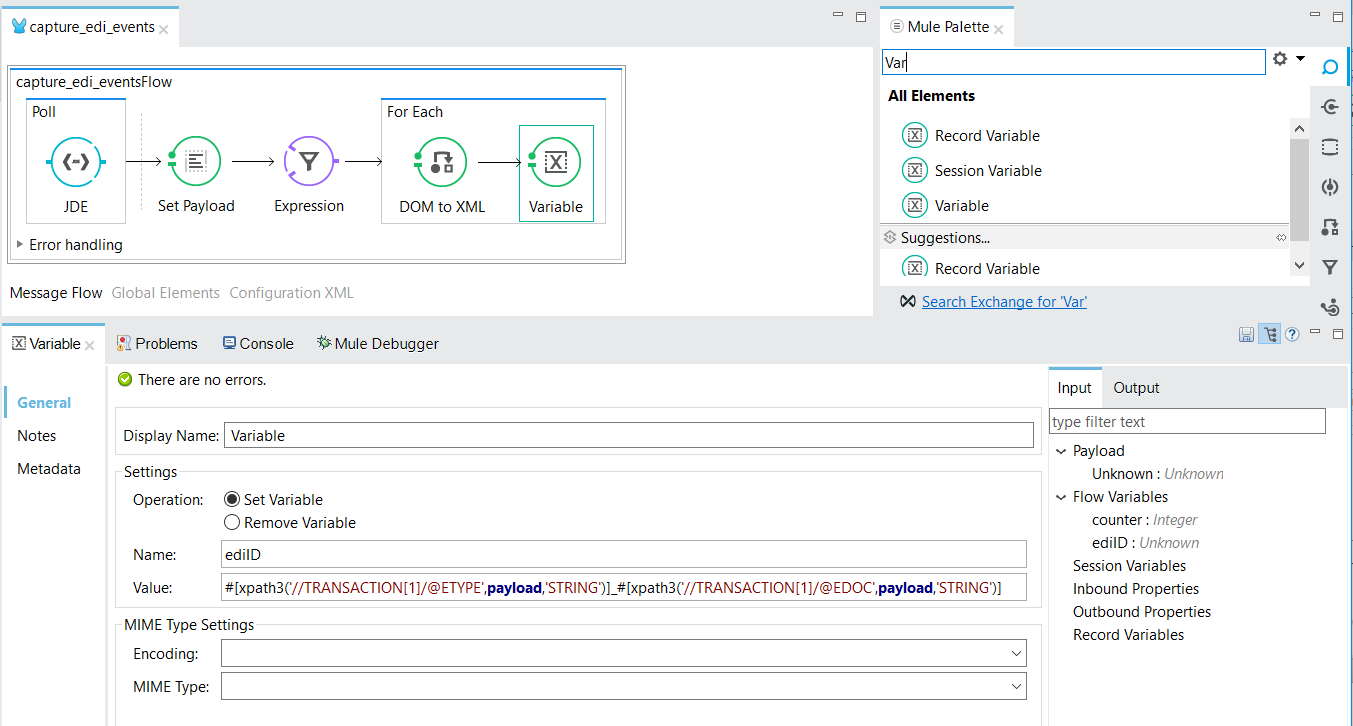Click the Exchange logo icon
Image resolution: width=1353 pixels, height=726 pixels.
tap(907, 302)
